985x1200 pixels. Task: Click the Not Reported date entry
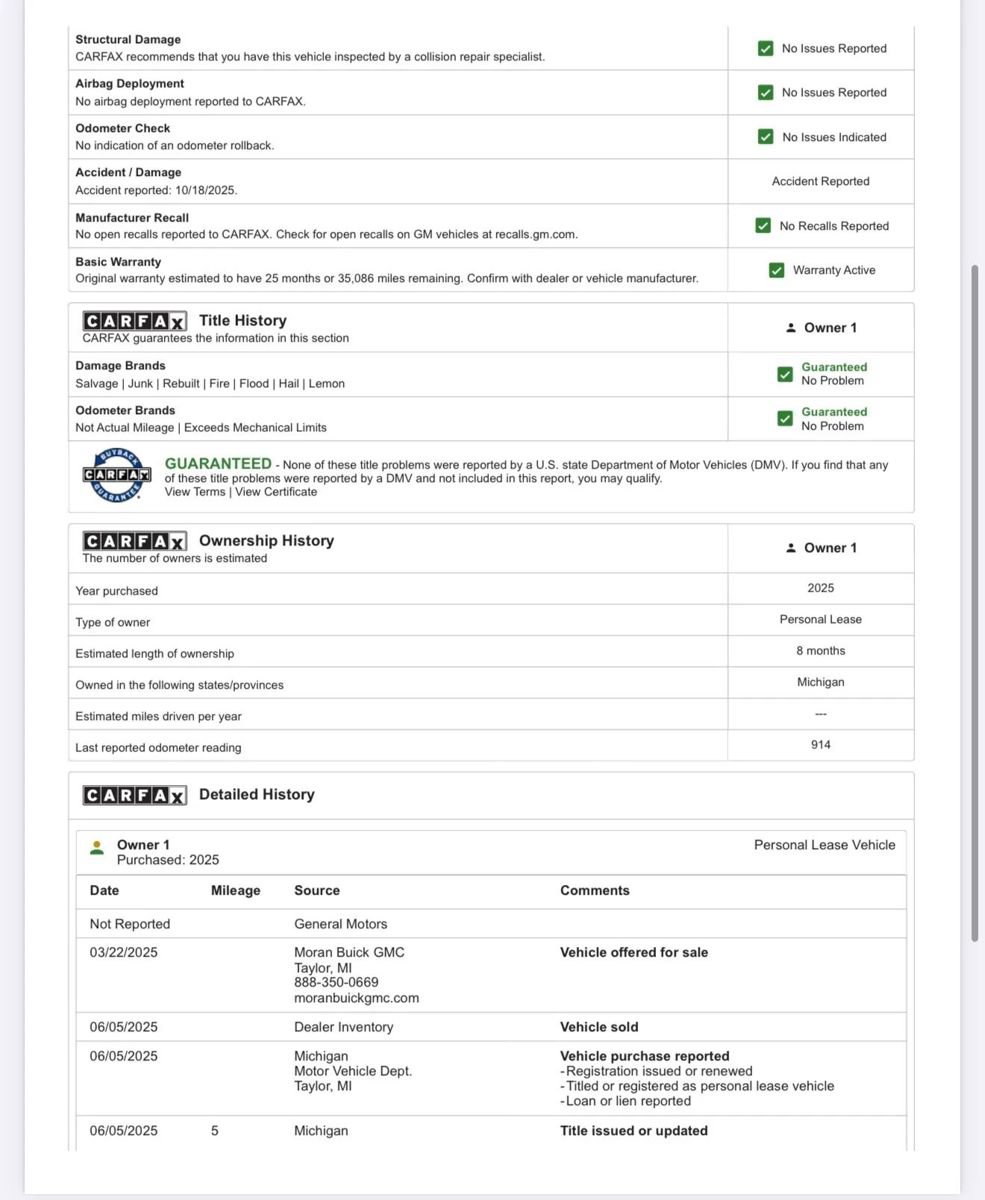click(x=130, y=924)
